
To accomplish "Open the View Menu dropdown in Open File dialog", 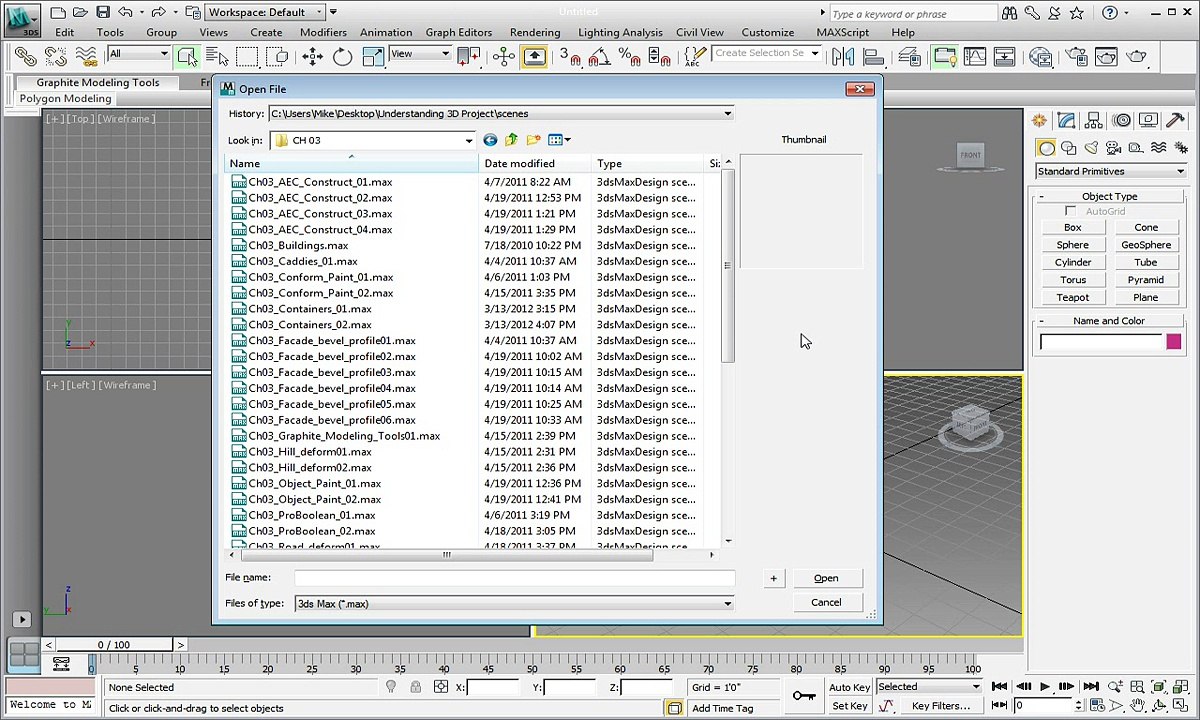I will pos(559,140).
